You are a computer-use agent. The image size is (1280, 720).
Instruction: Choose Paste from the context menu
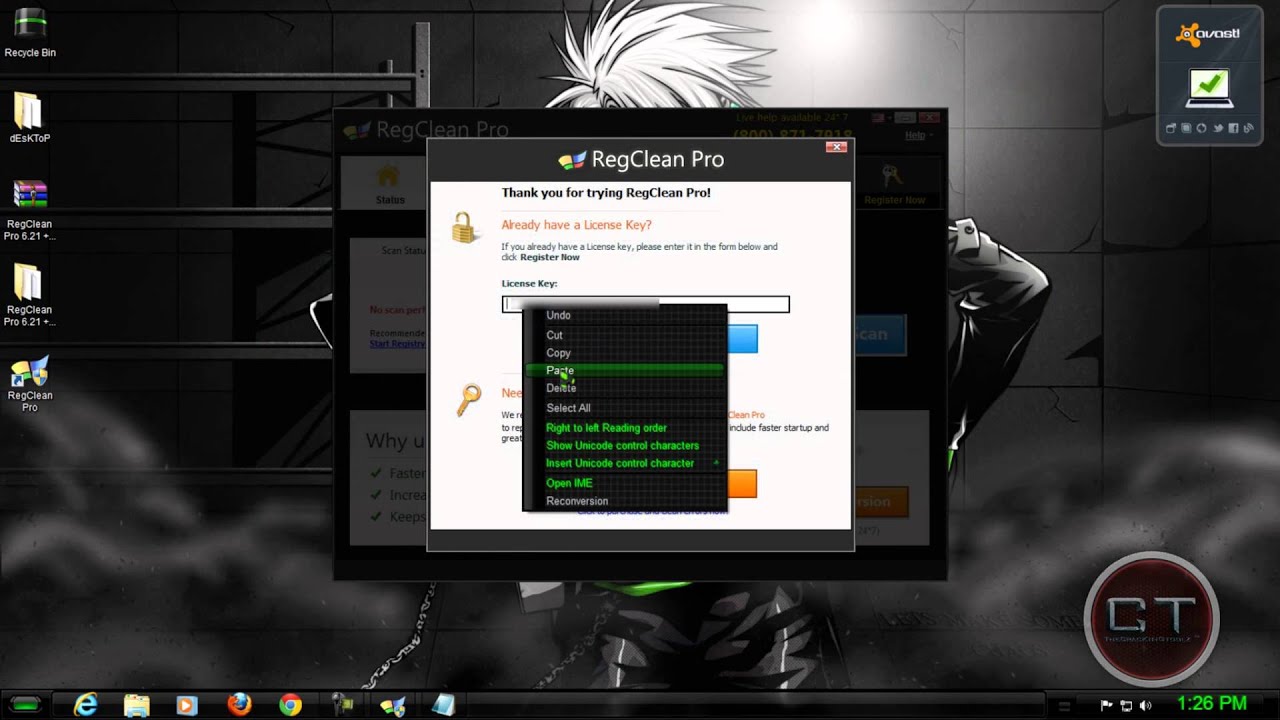pos(625,370)
